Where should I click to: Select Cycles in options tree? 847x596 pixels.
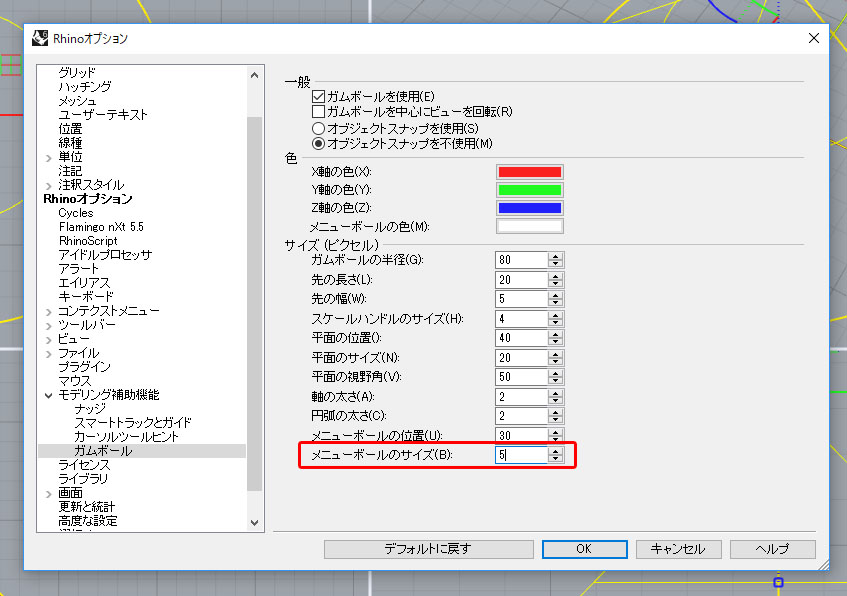click(x=76, y=213)
